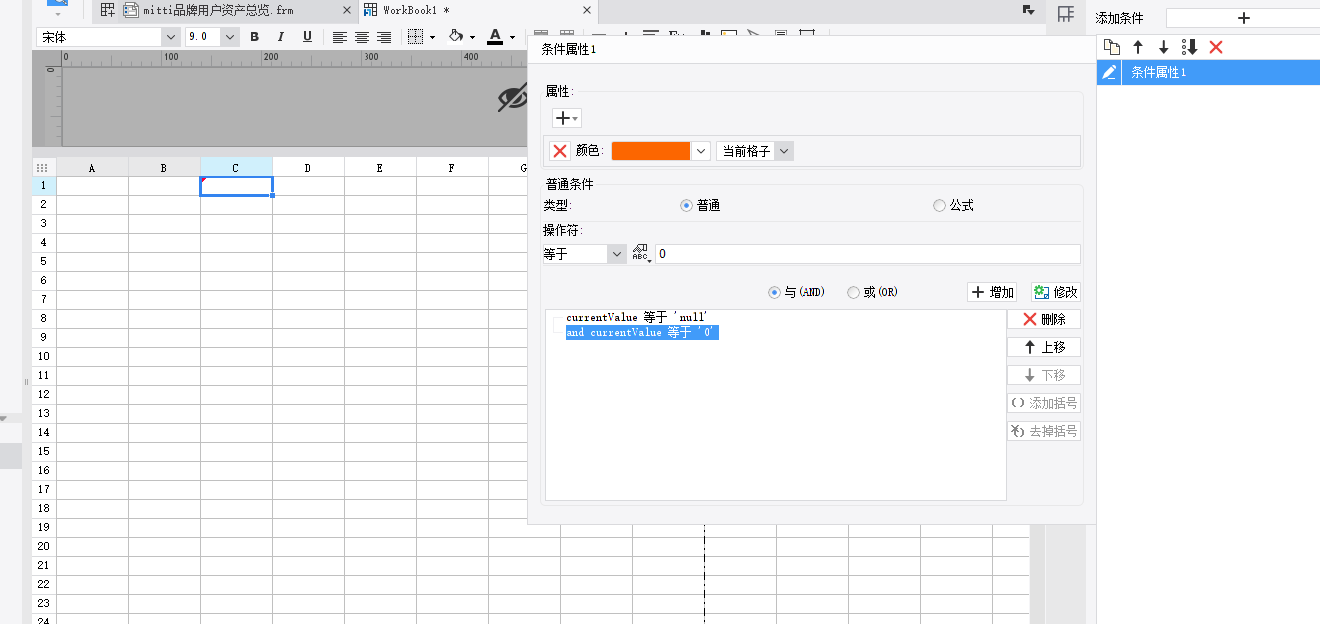The width and height of the screenshot is (1320, 624).
Task: Click the 添加括号 button
Action: (1044, 403)
